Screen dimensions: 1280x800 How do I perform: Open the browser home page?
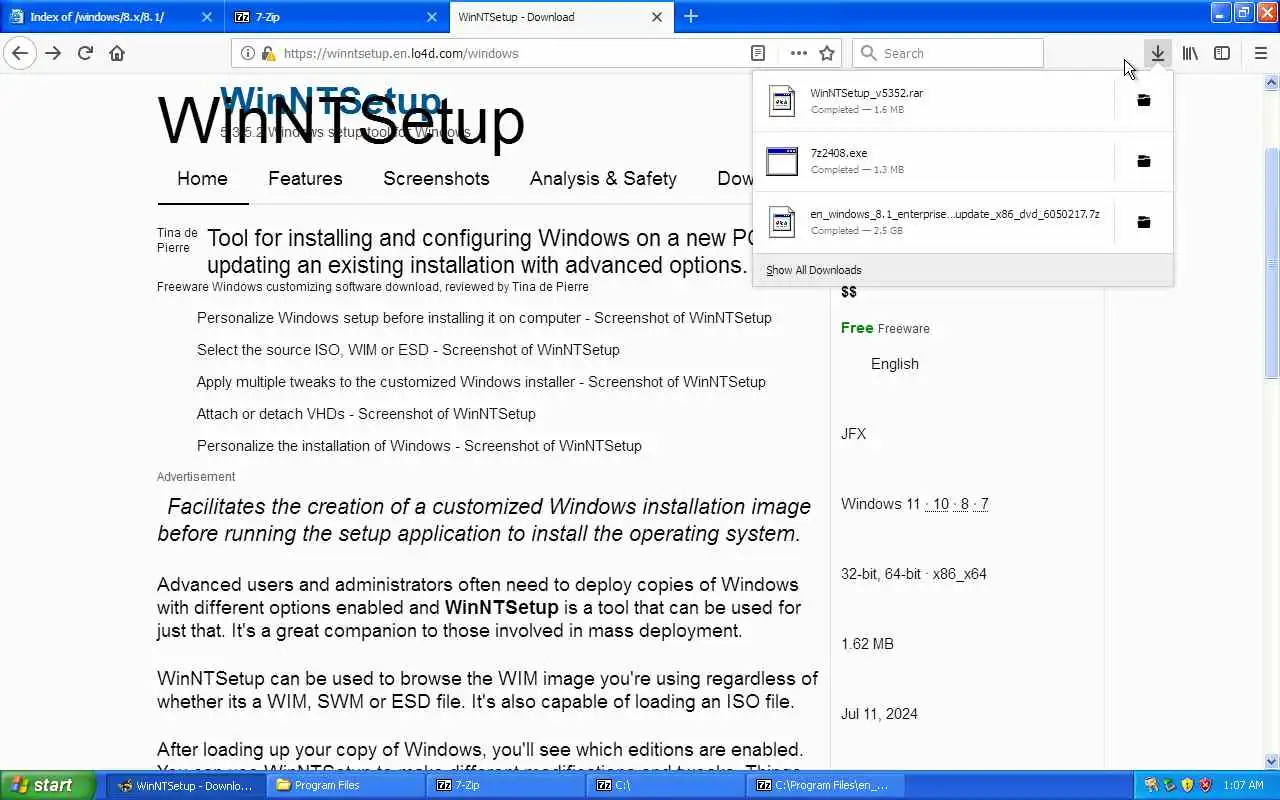(x=117, y=53)
